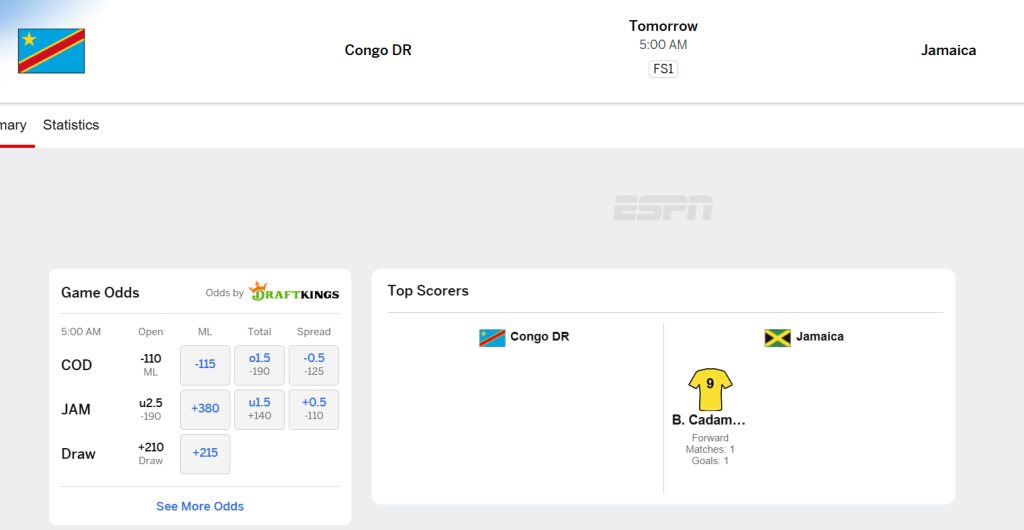Open the See More Odds link

pos(200,506)
